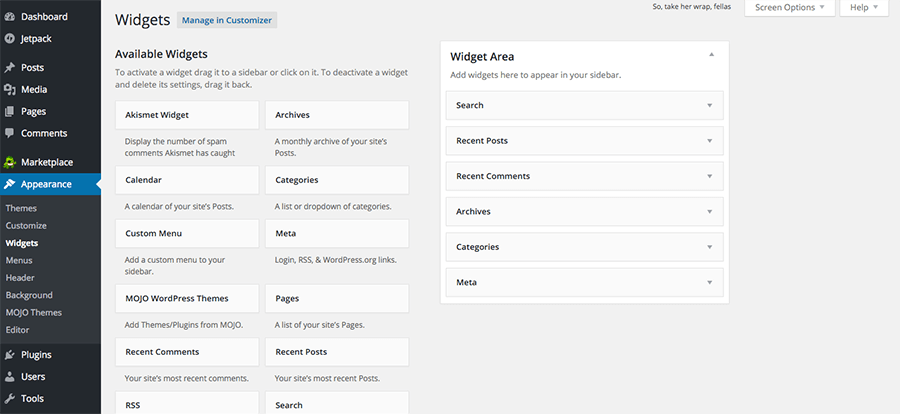900x414 pixels.
Task: Go to the Media menu
Action: [x=34, y=90]
